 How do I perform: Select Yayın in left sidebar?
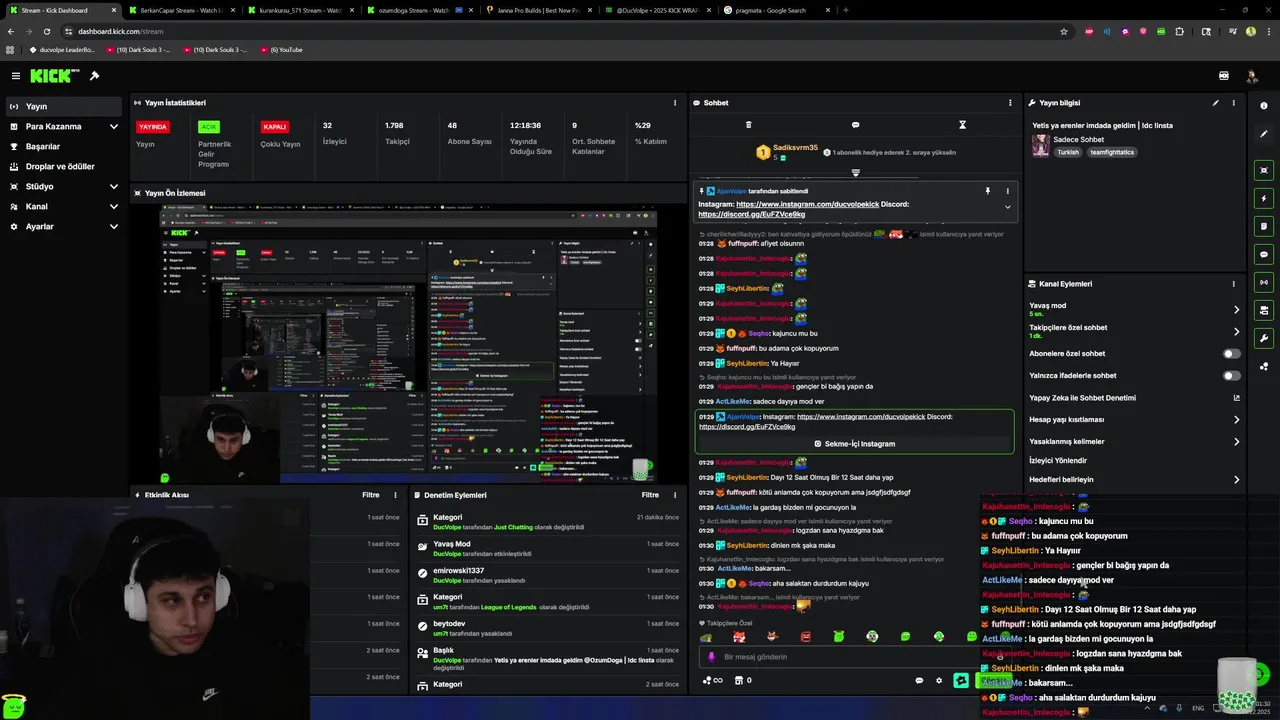[64, 107]
